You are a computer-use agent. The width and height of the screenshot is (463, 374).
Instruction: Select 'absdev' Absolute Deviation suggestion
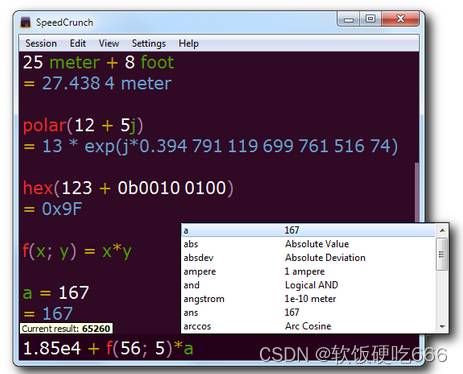[309, 258]
